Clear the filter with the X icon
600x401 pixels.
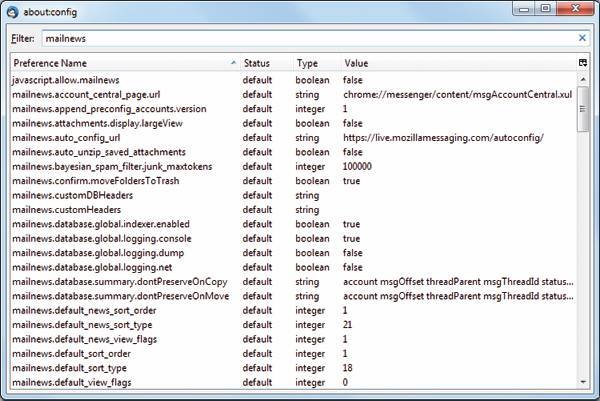coord(582,38)
